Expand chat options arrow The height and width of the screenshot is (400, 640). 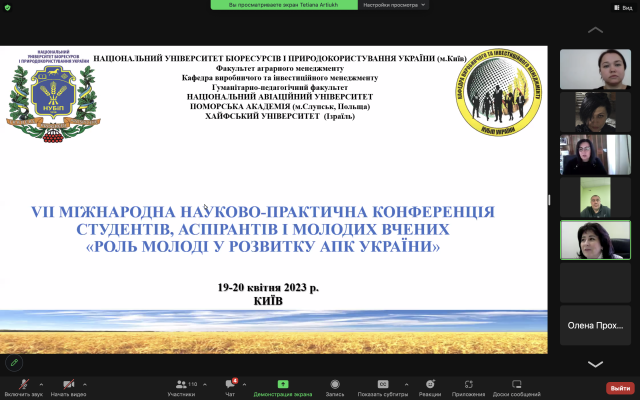coord(244,384)
